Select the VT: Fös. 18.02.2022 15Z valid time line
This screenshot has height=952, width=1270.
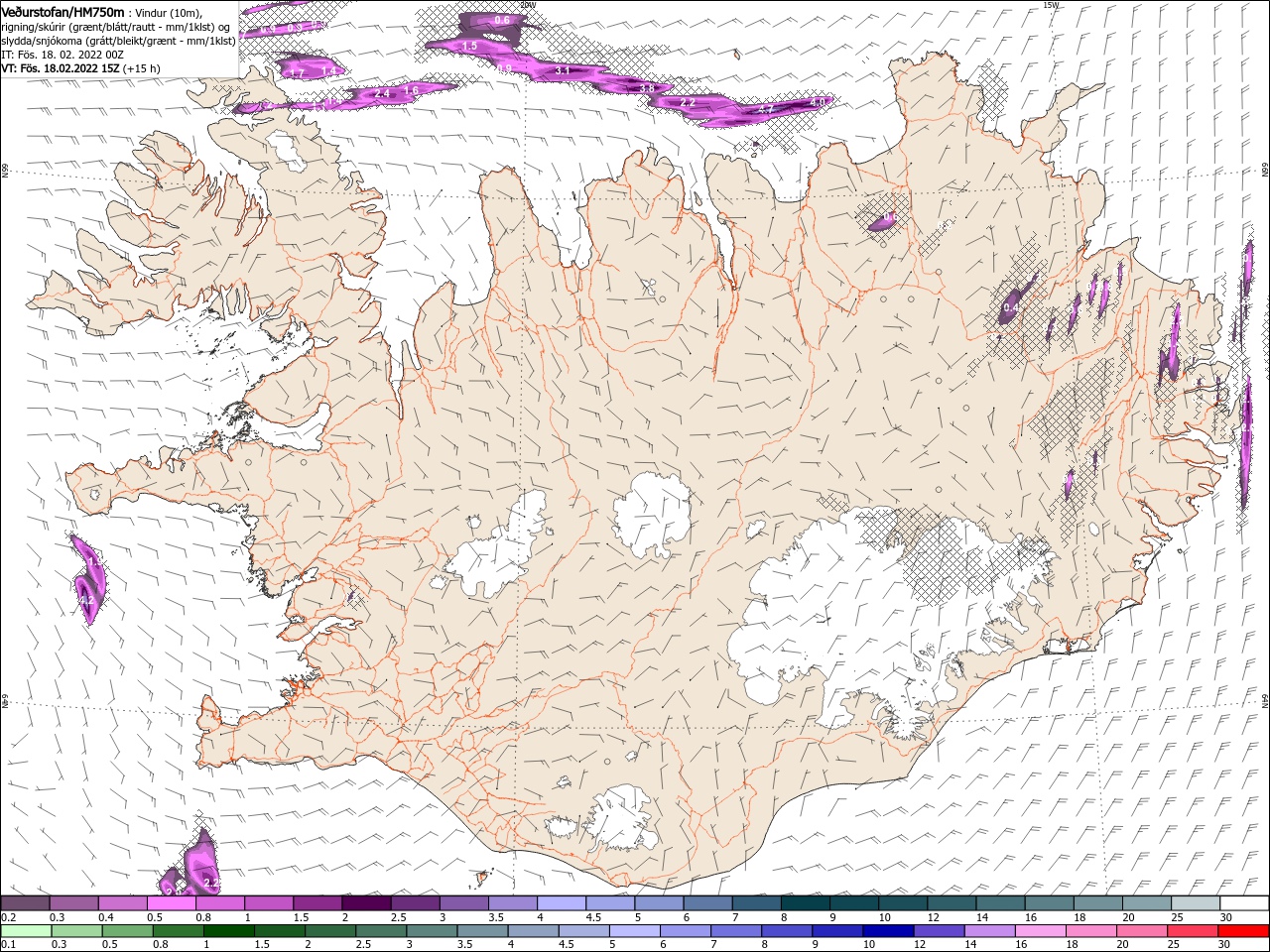click(79, 68)
